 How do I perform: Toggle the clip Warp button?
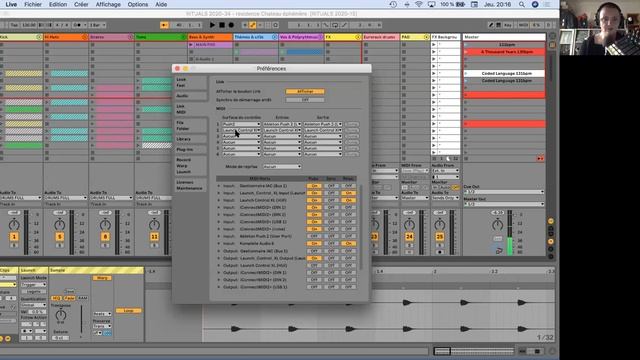click(x=102, y=278)
